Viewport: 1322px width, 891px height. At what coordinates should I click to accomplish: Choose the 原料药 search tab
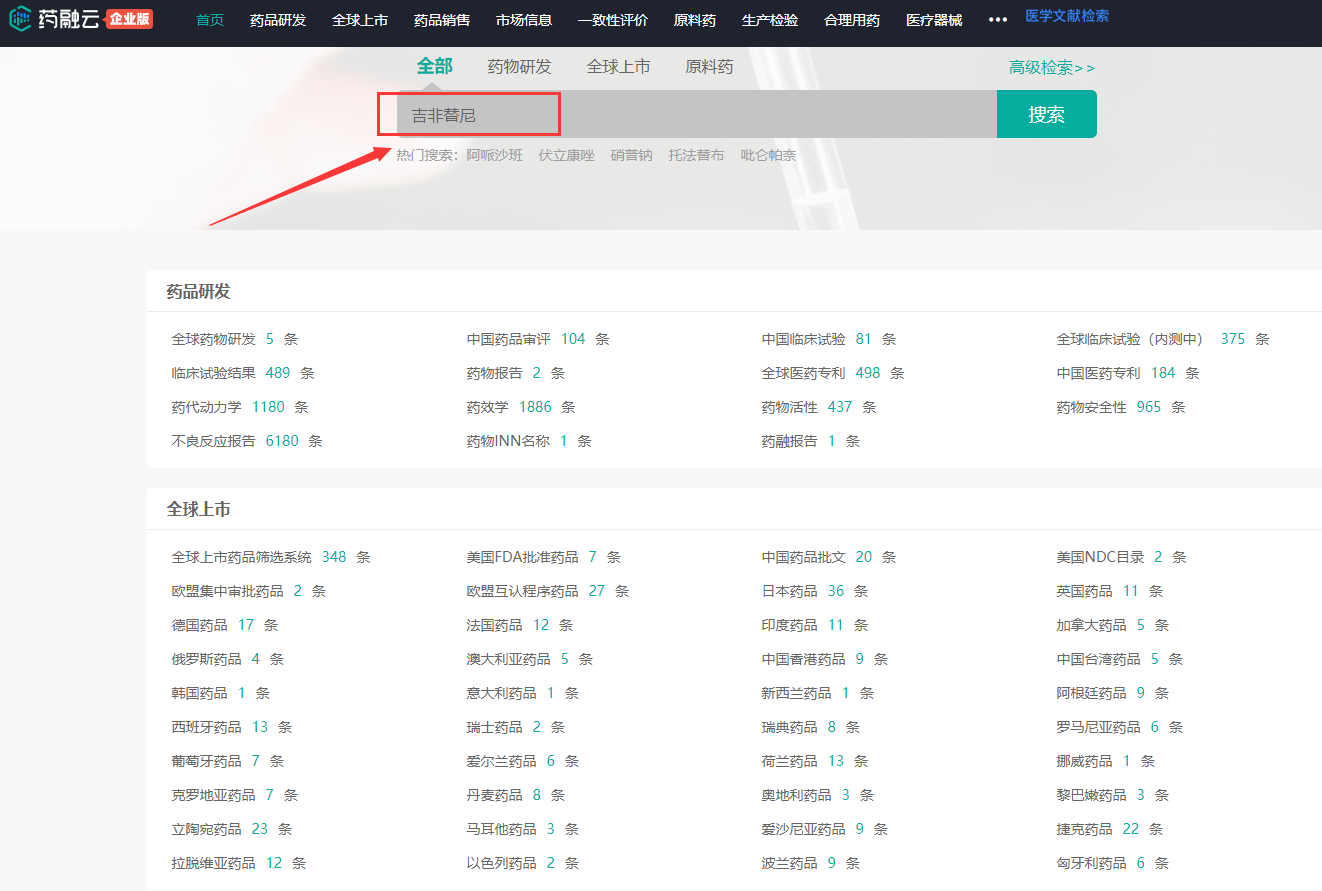click(709, 67)
